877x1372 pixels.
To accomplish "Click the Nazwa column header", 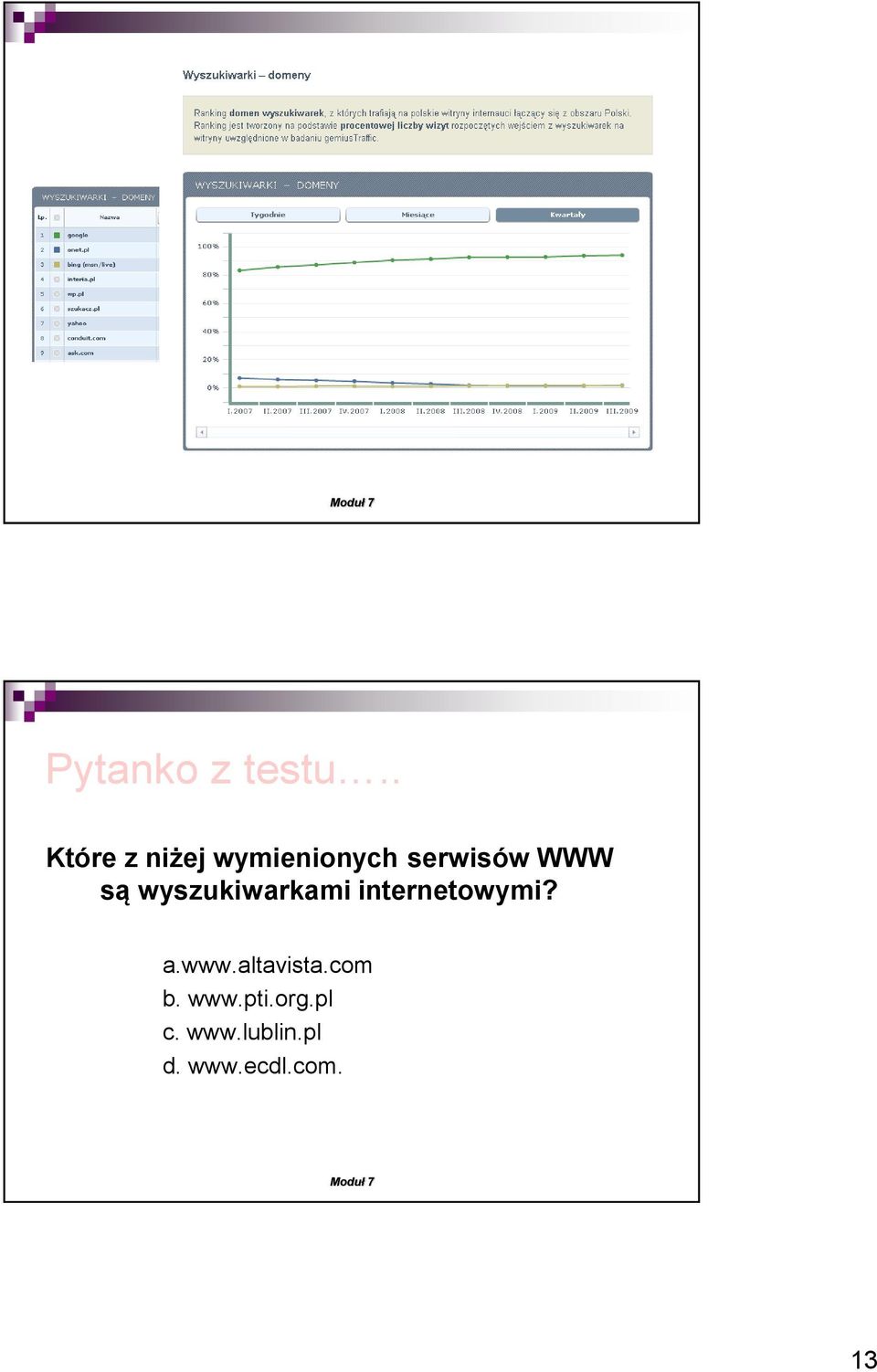I will pos(110,217).
